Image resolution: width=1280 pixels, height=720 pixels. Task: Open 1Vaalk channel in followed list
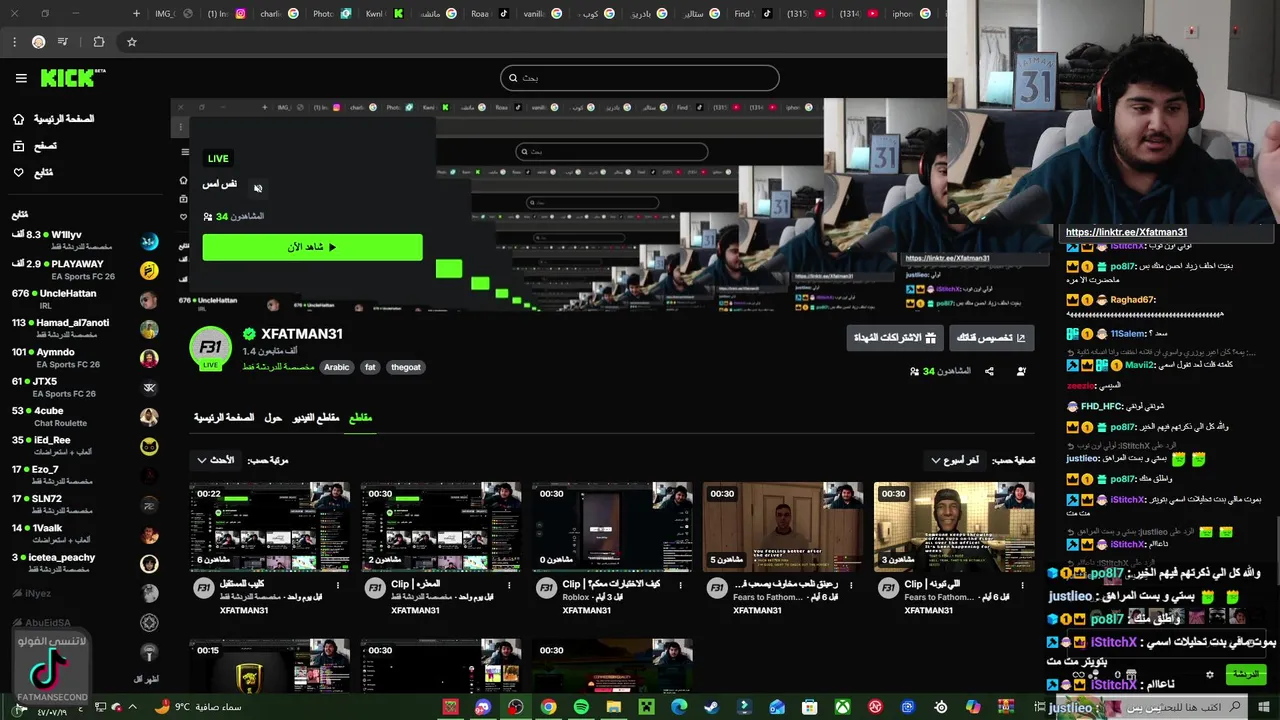[84, 534]
